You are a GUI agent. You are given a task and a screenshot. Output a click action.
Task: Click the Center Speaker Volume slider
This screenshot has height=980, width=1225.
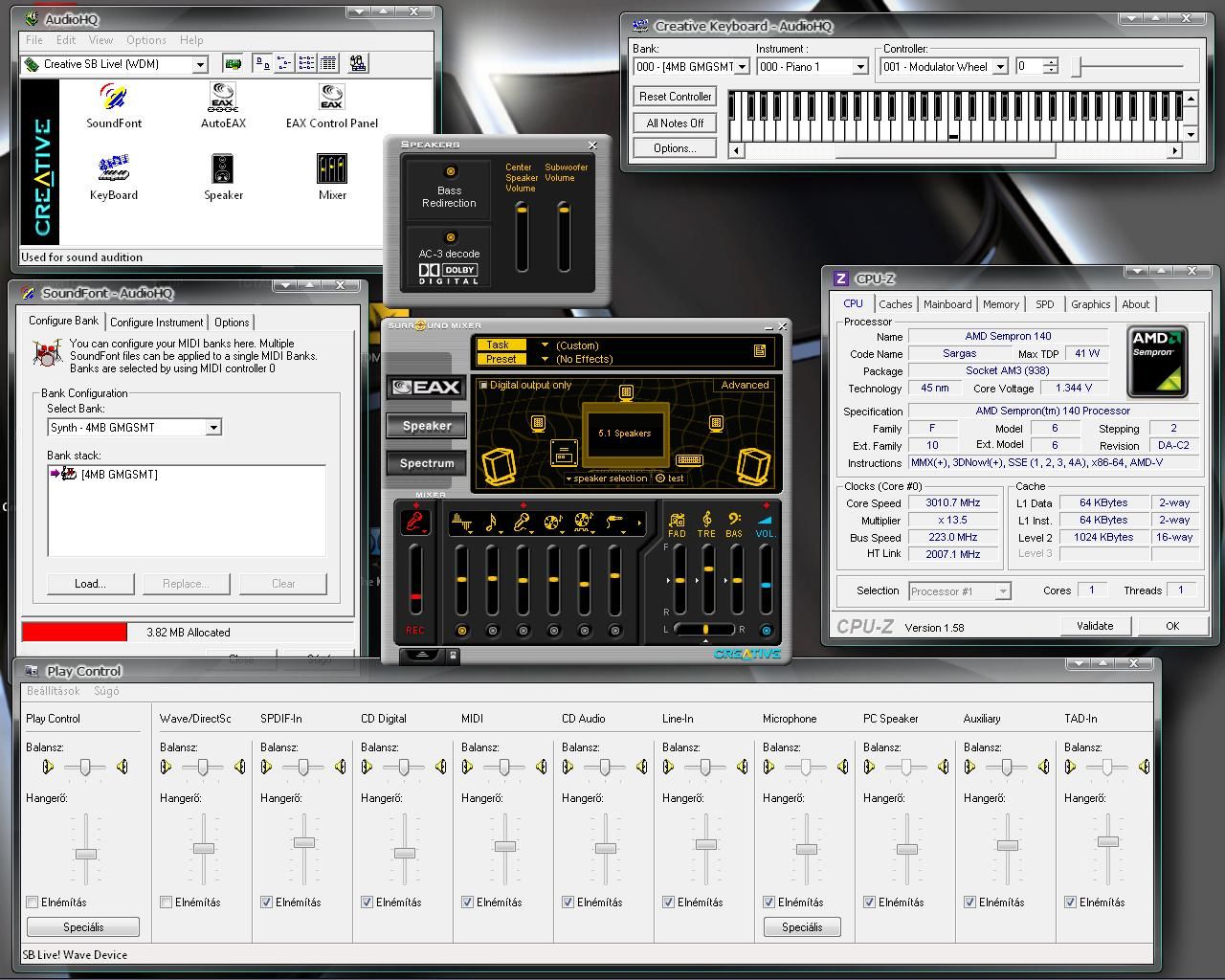pyautogui.click(x=522, y=235)
